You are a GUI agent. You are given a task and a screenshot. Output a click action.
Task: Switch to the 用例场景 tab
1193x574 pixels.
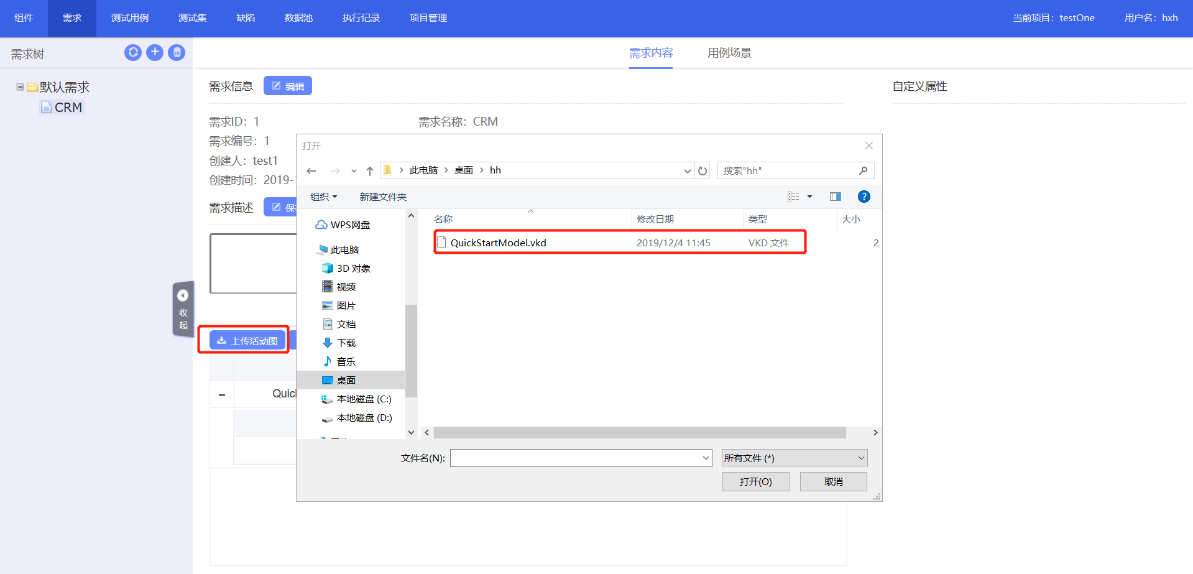tap(729, 53)
